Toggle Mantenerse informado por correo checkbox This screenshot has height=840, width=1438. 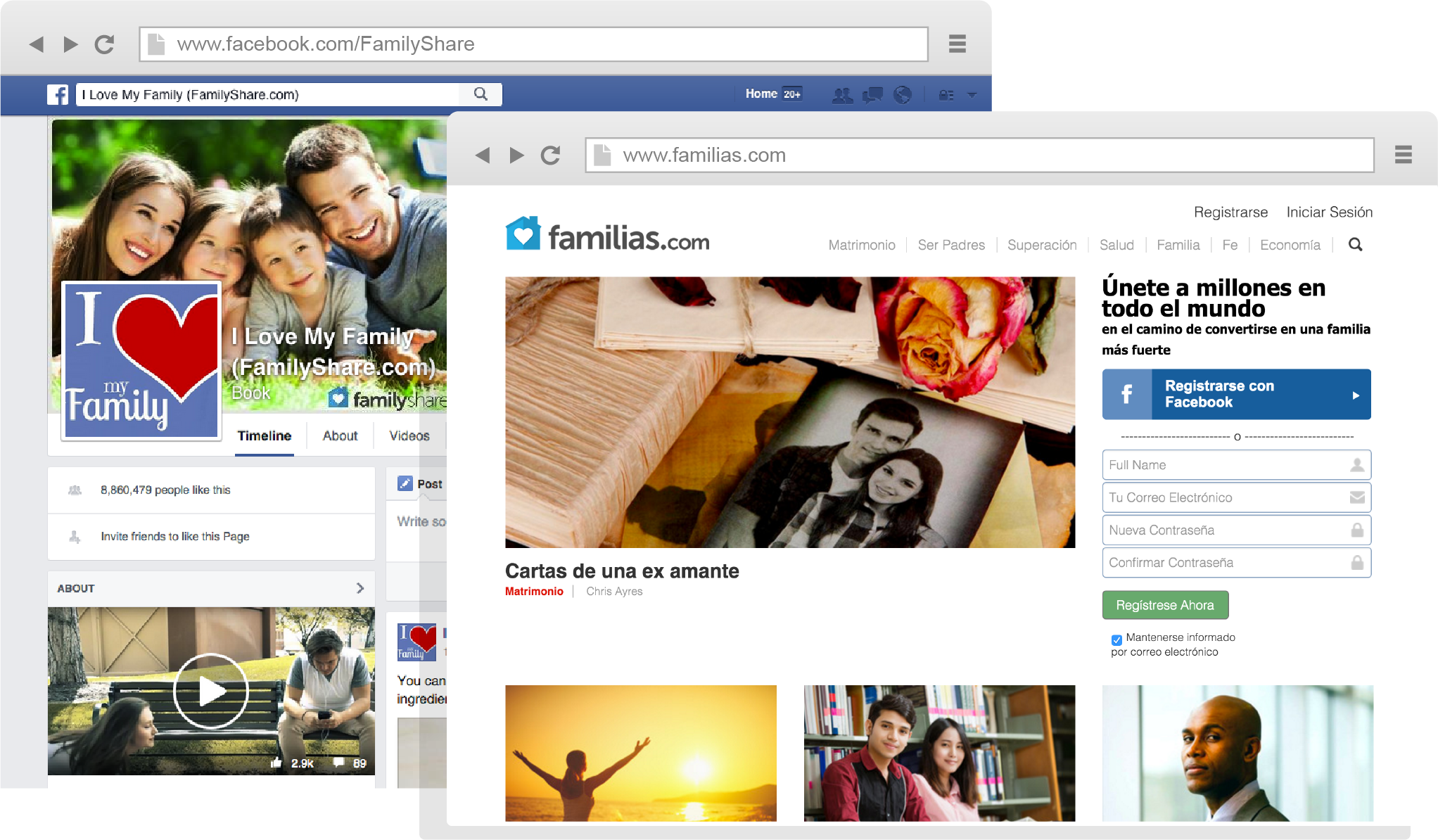tap(1116, 639)
